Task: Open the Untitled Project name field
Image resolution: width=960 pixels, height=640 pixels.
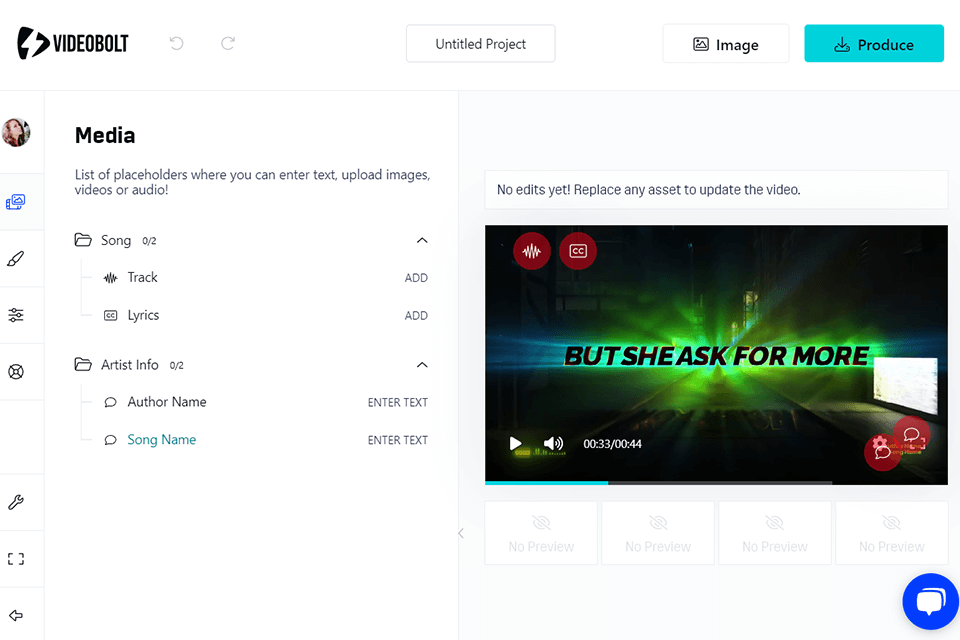Action: coord(481,44)
